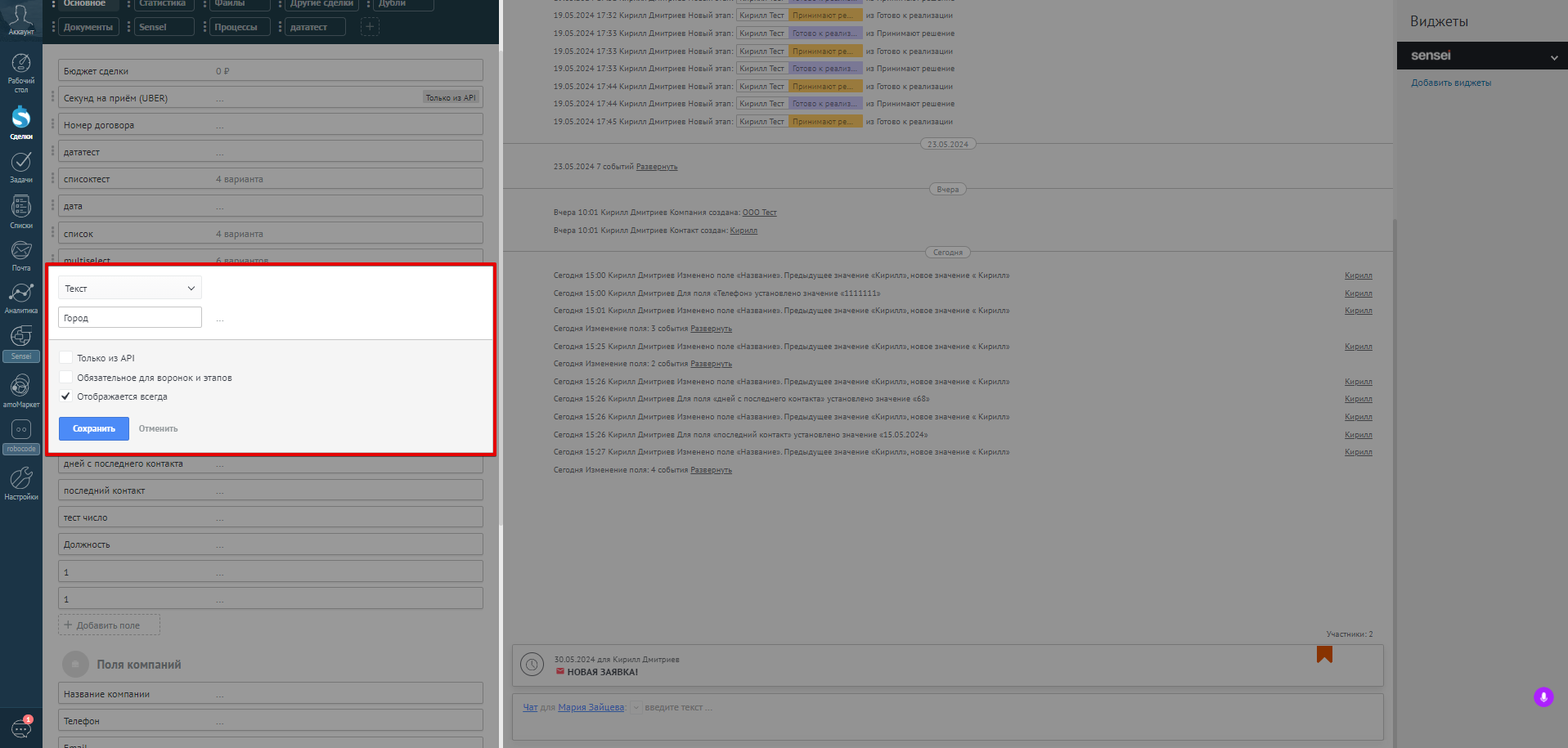Switch to the Статистика tab

163,4
